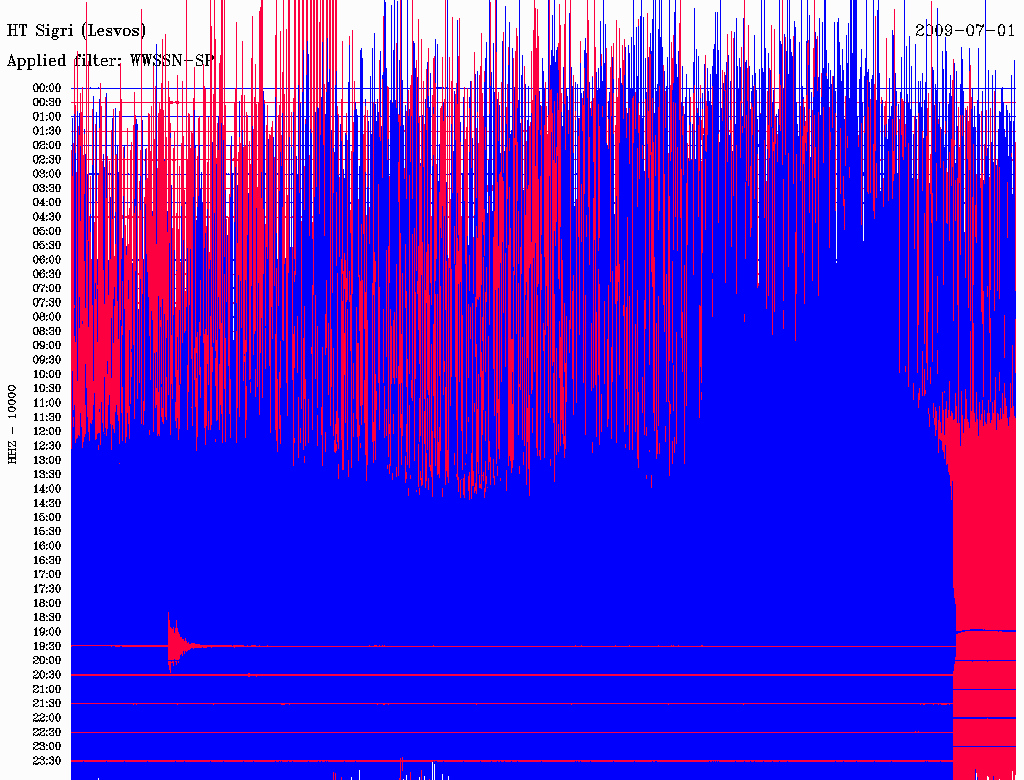This screenshot has height=780, width=1024.
Task: Click the 11:00 time label
Action: 47,403
